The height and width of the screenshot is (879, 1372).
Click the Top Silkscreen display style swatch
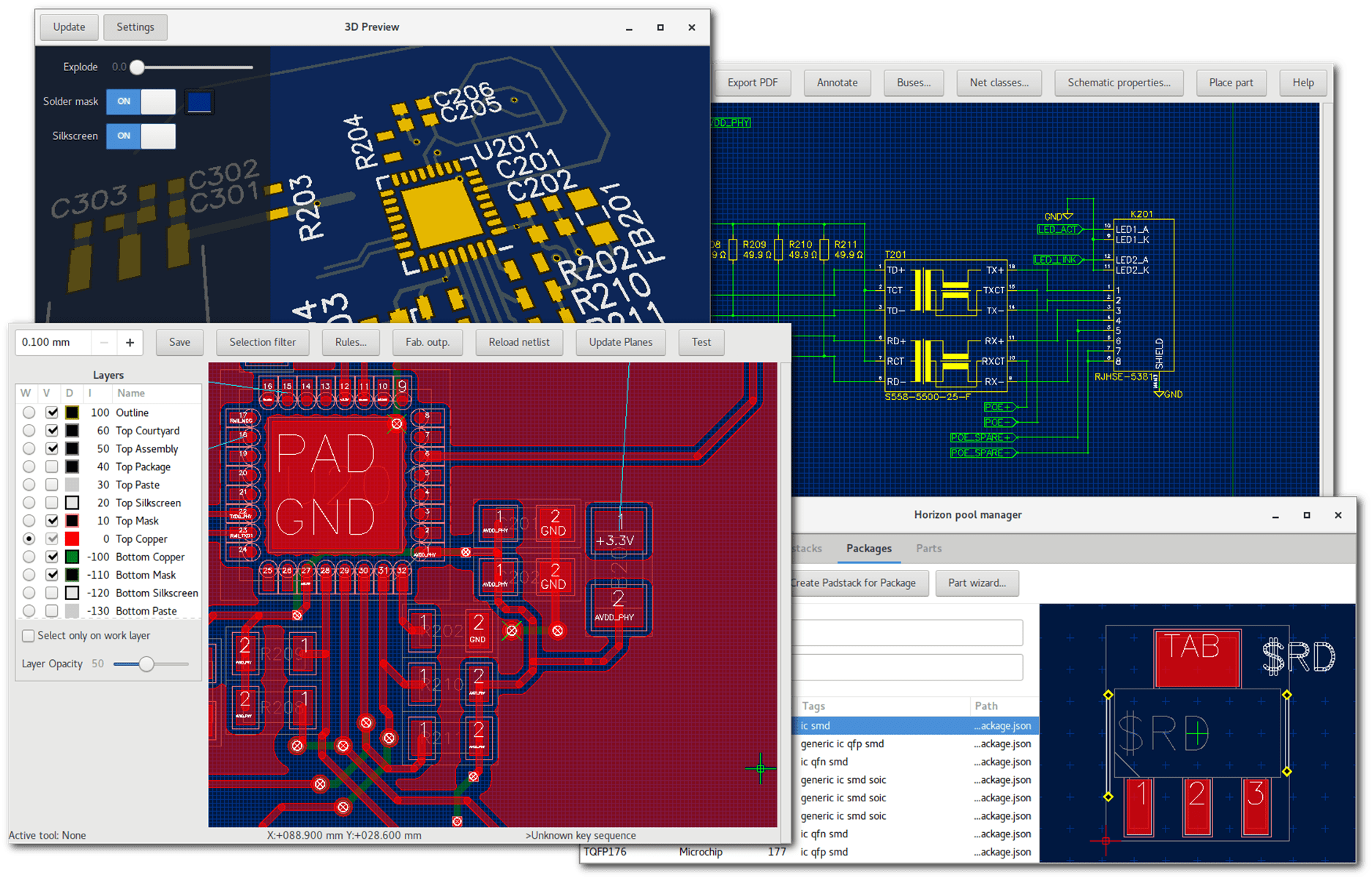[x=72, y=503]
